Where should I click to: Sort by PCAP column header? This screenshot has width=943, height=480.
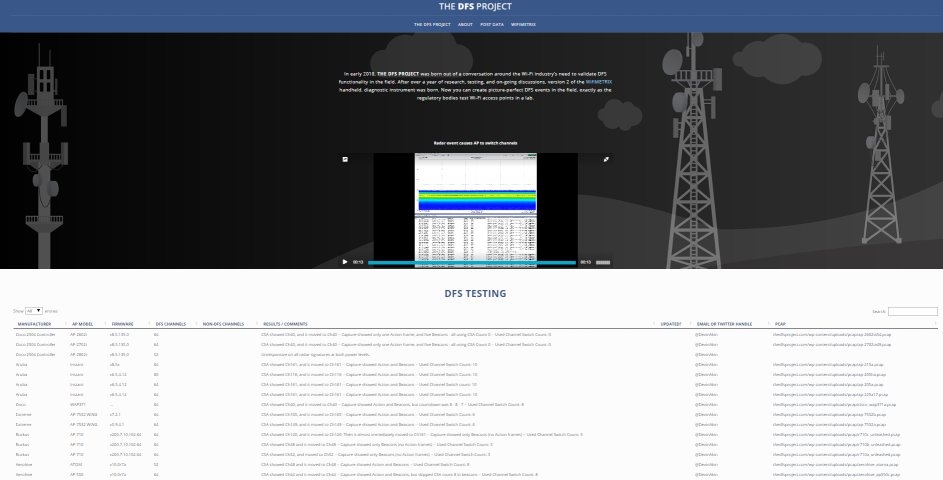click(781, 324)
